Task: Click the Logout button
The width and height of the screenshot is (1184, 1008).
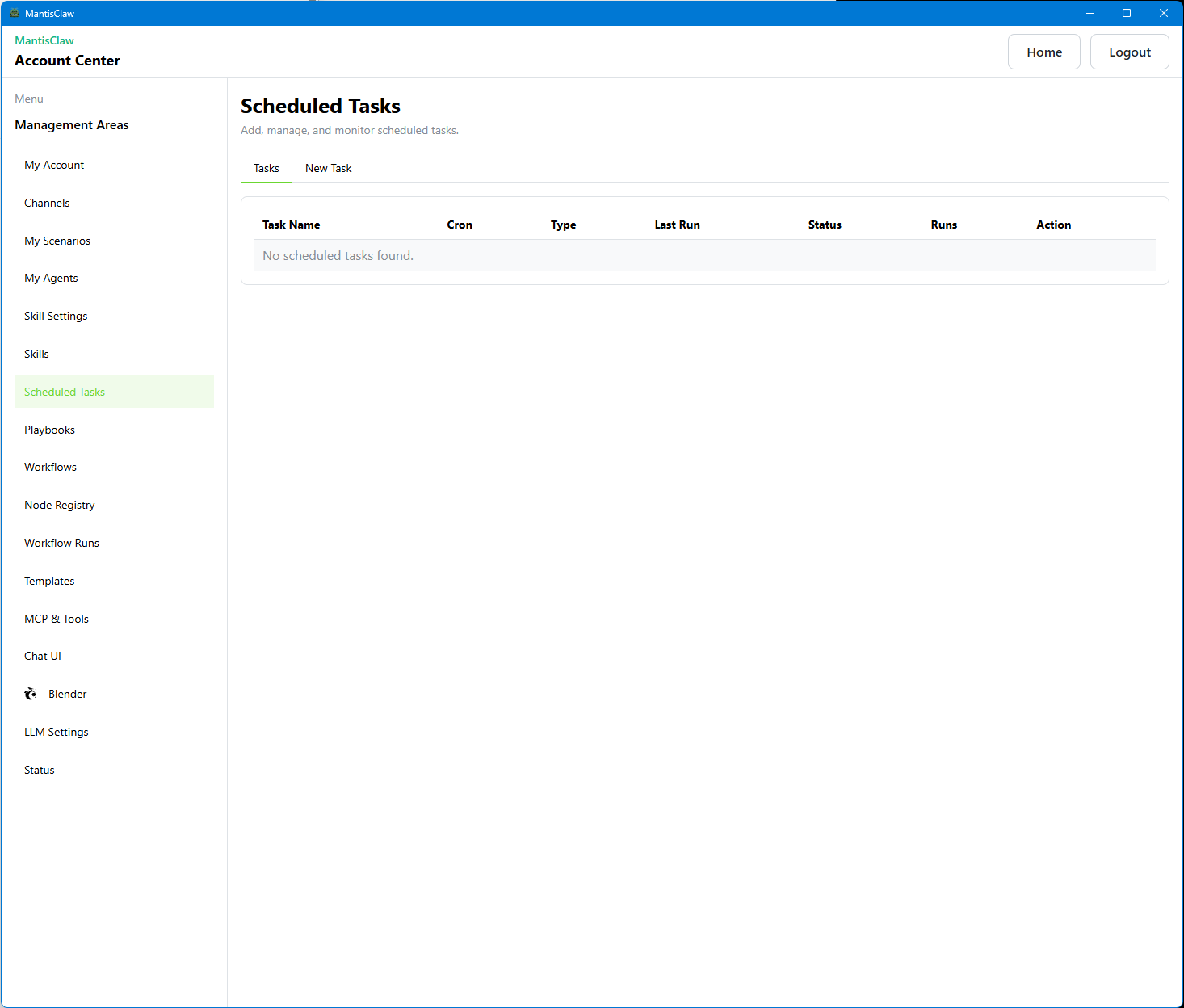Action: [x=1129, y=52]
